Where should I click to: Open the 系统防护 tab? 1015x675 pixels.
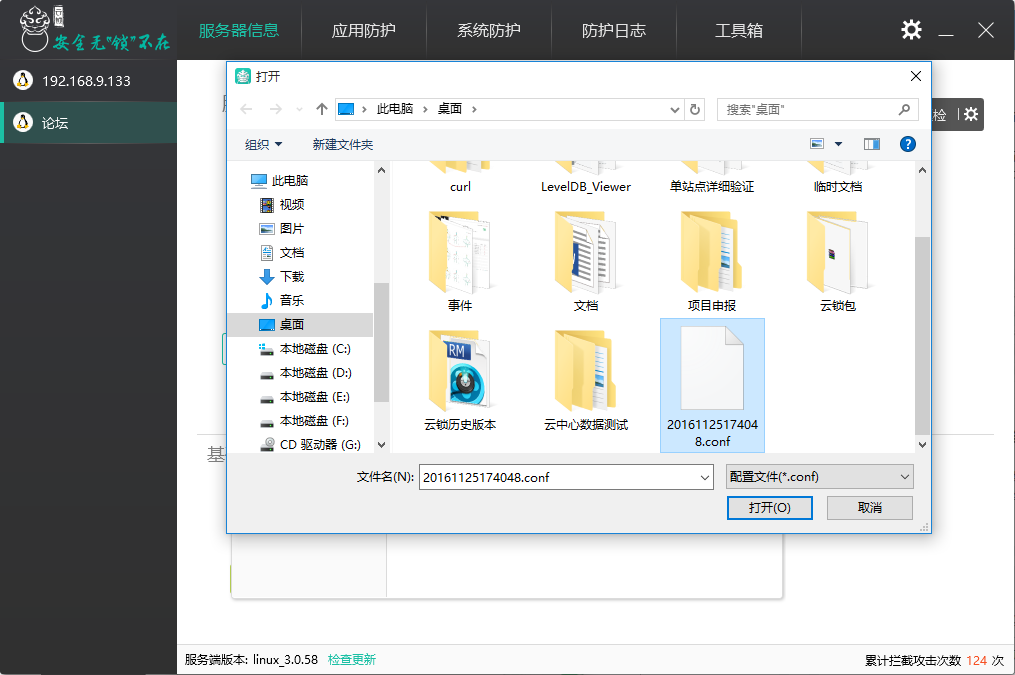coord(489,30)
